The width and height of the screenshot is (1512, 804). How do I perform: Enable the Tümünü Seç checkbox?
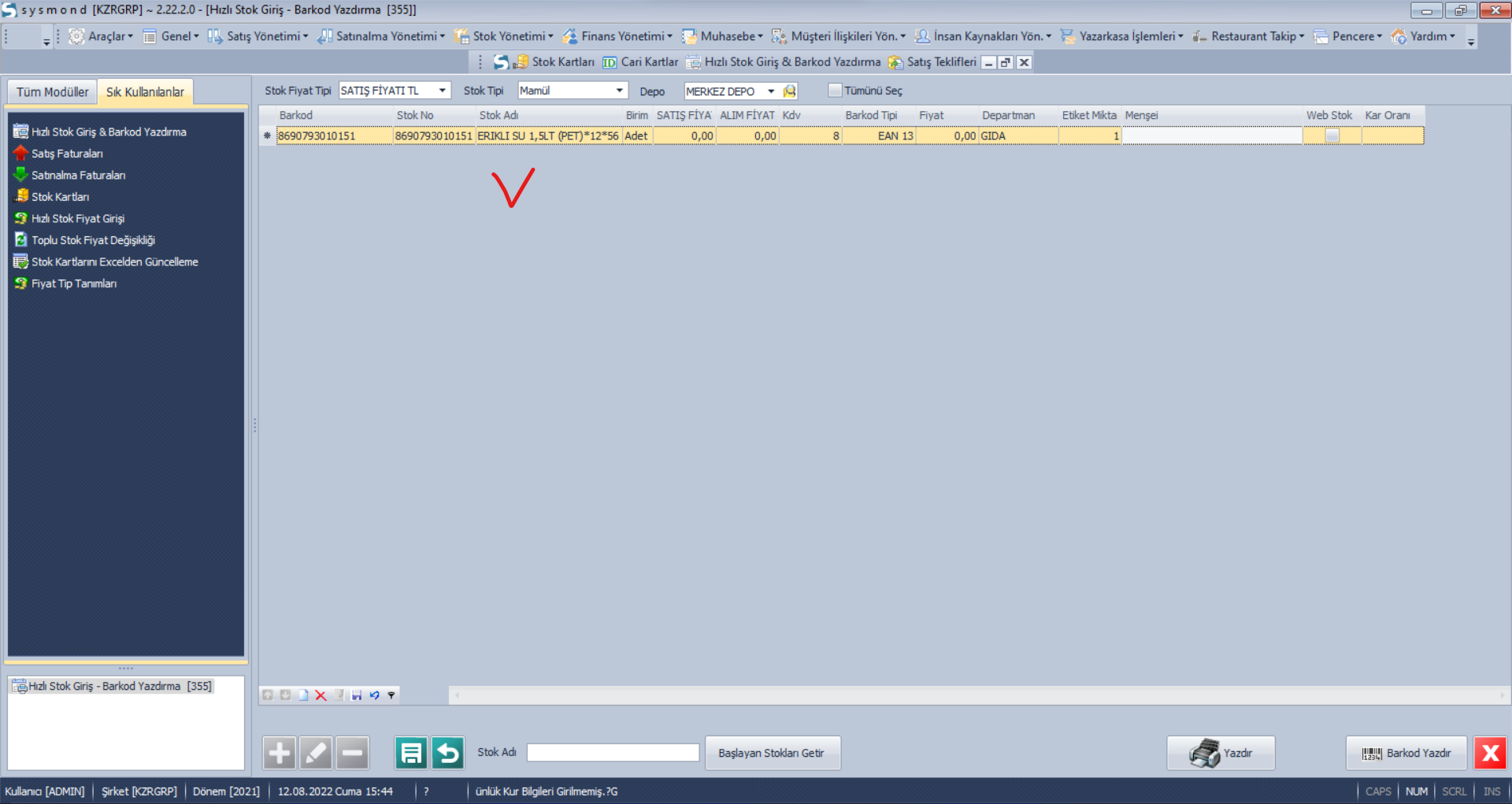(835, 91)
